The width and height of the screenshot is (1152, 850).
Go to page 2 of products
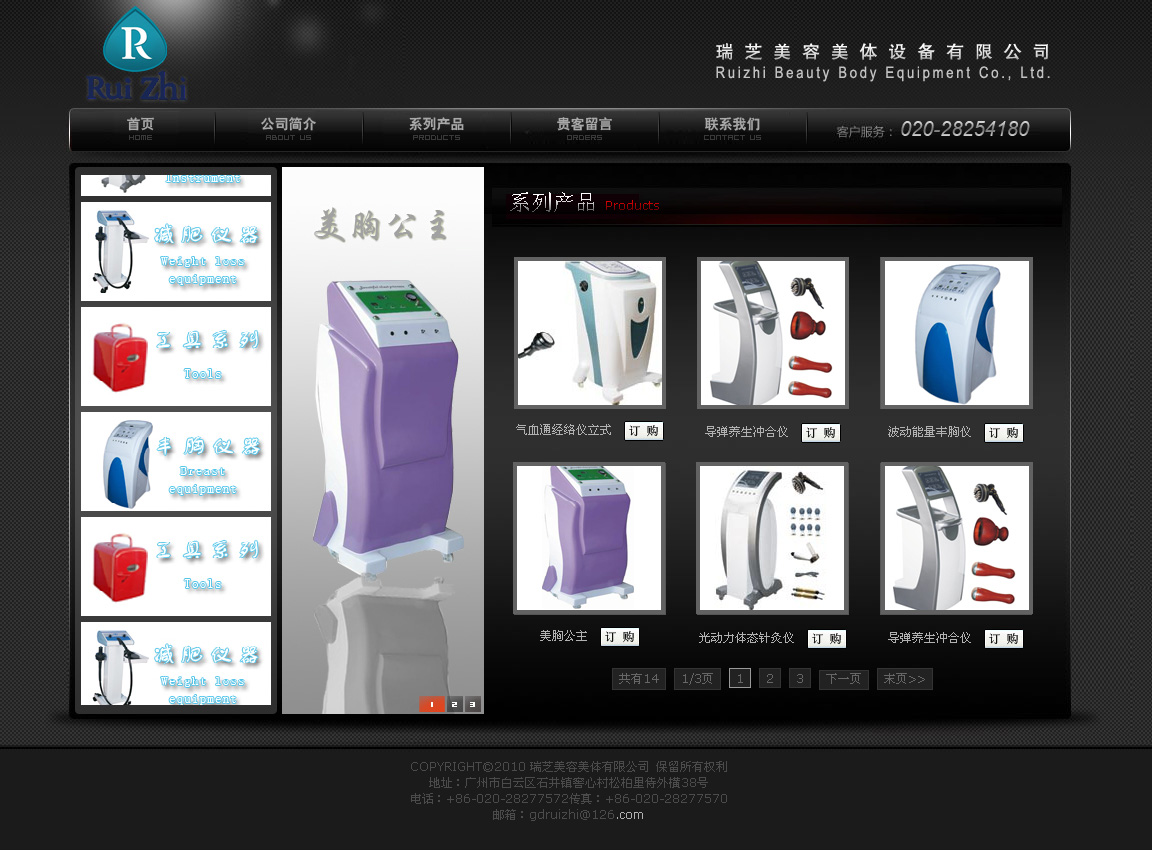(x=769, y=679)
